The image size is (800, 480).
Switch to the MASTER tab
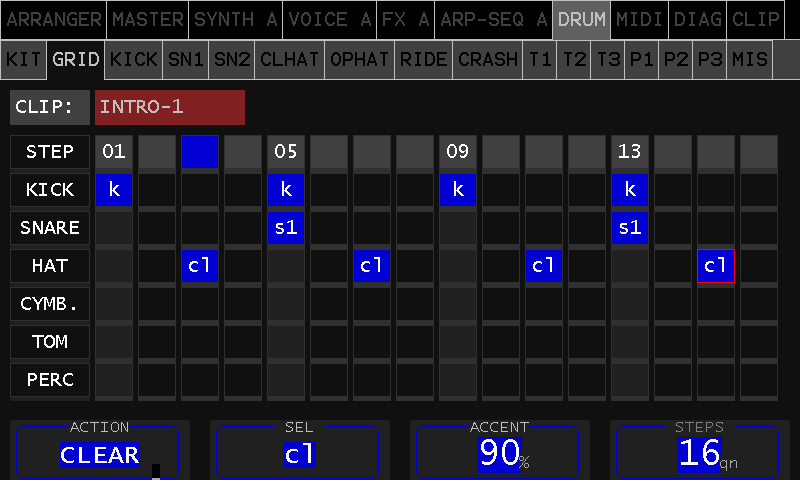tap(147, 20)
